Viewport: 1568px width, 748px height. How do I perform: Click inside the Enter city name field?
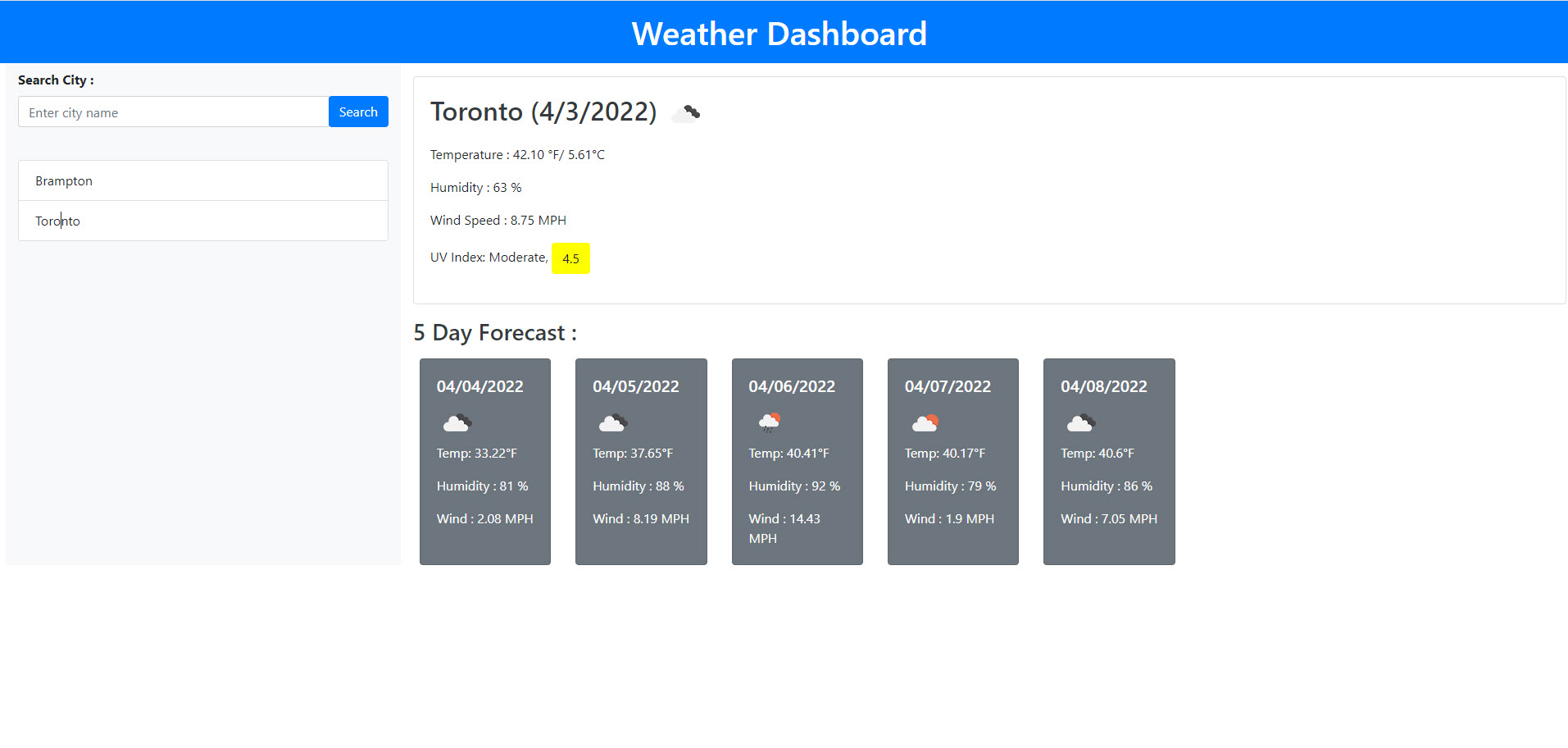pyautogui.click(x=173, y=112)
